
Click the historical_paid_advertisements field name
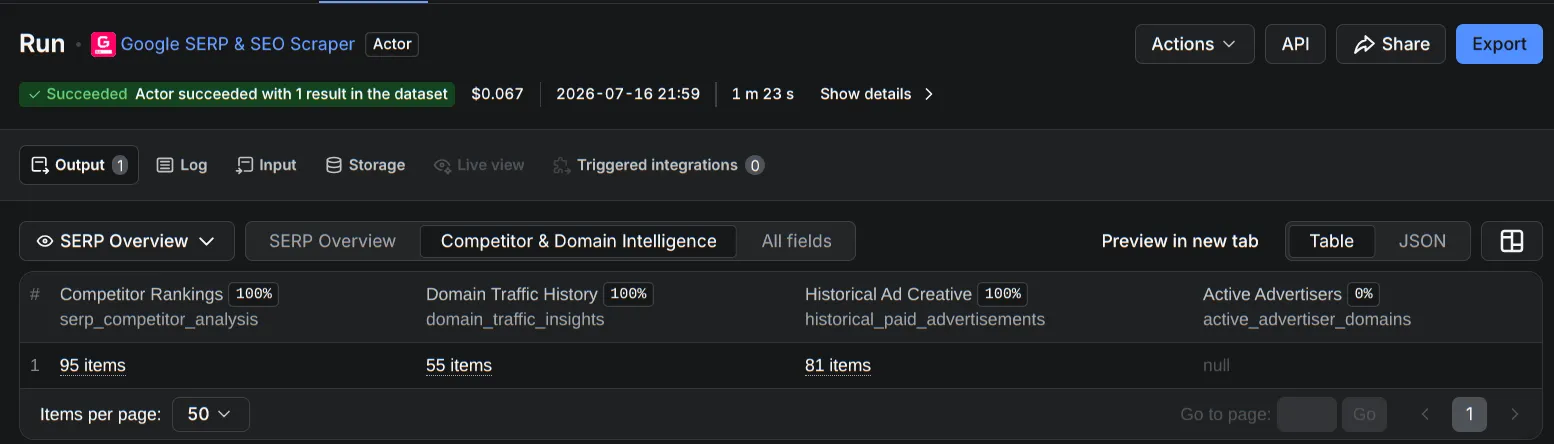(925, 320)
